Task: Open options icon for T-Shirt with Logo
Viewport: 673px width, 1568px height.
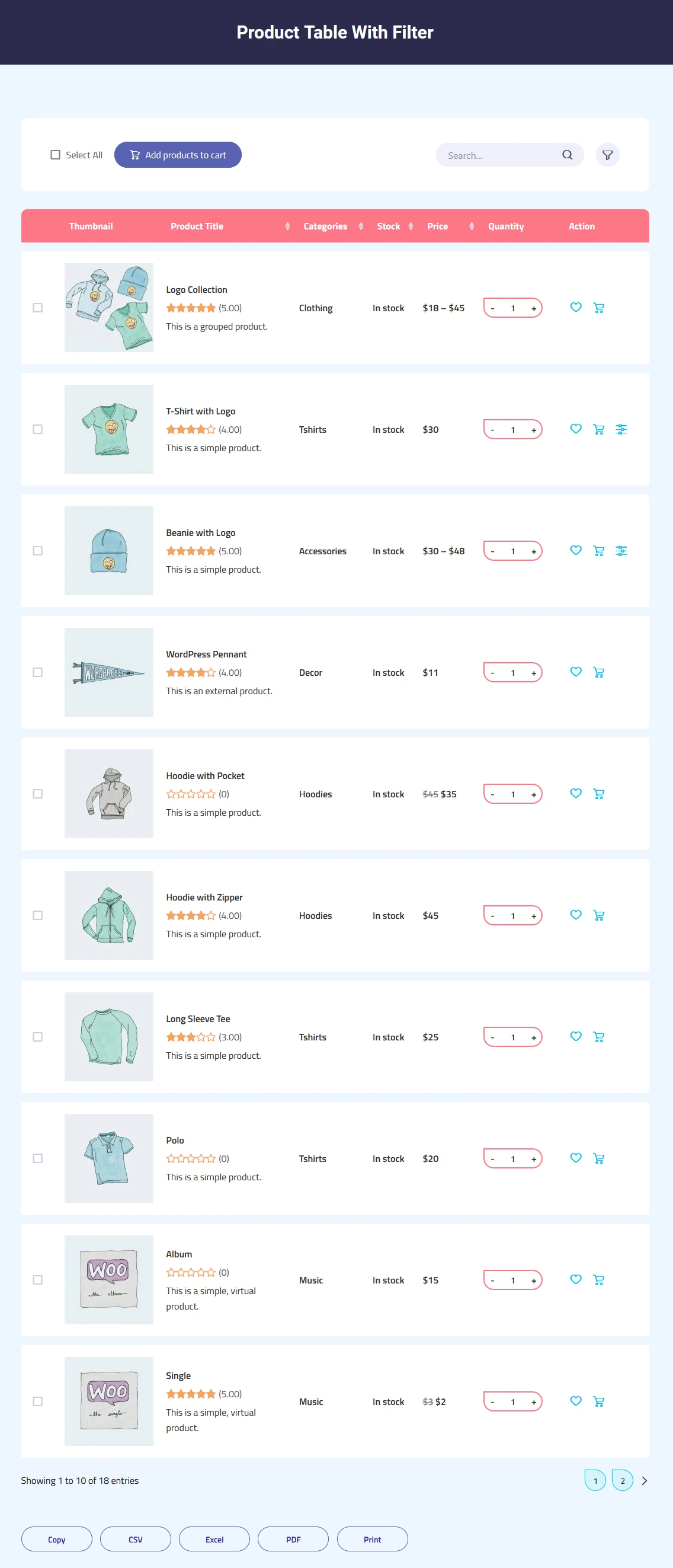Action: coord(621,429)
